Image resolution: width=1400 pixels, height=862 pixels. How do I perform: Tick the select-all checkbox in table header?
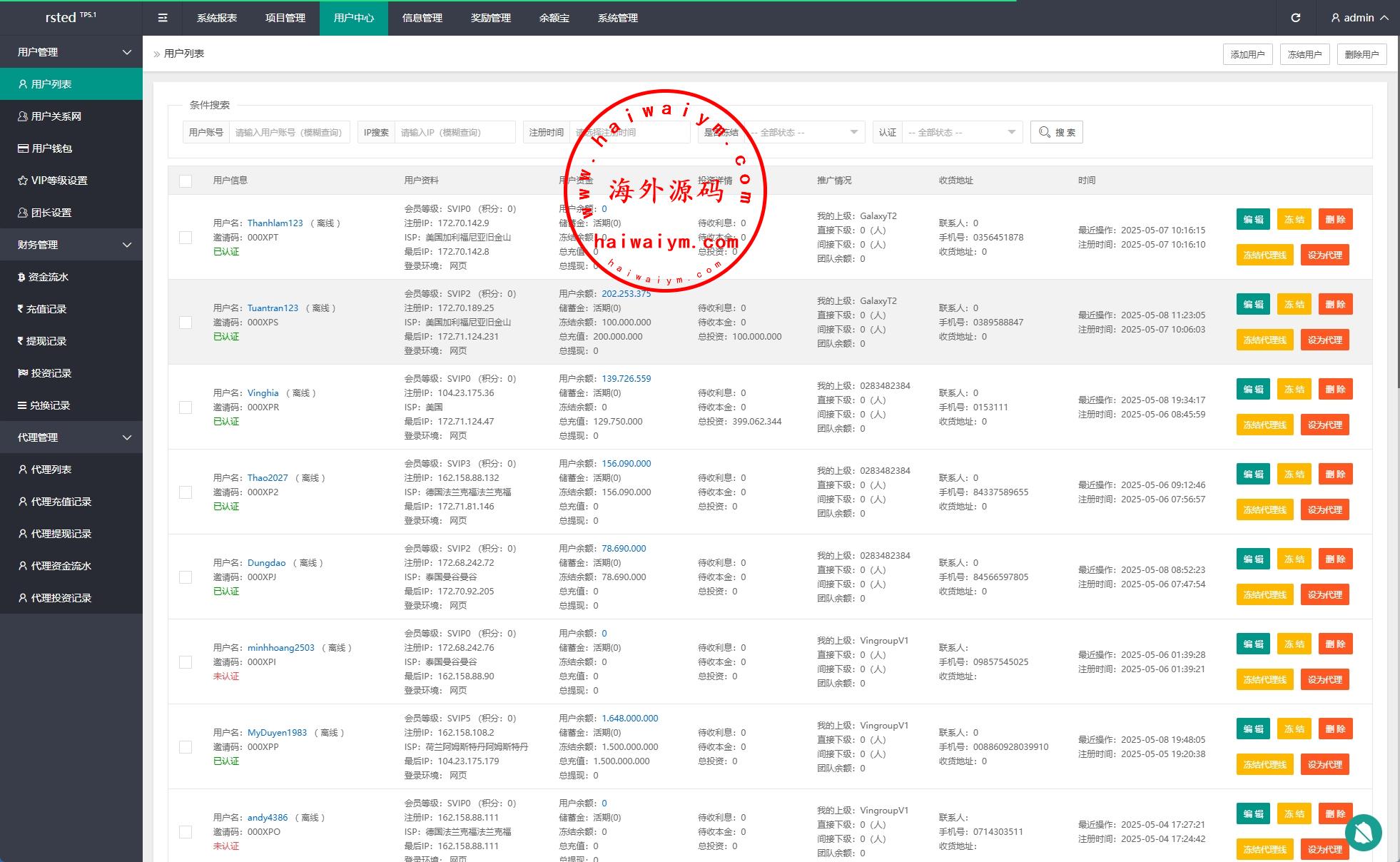click(x=186, y=181)
